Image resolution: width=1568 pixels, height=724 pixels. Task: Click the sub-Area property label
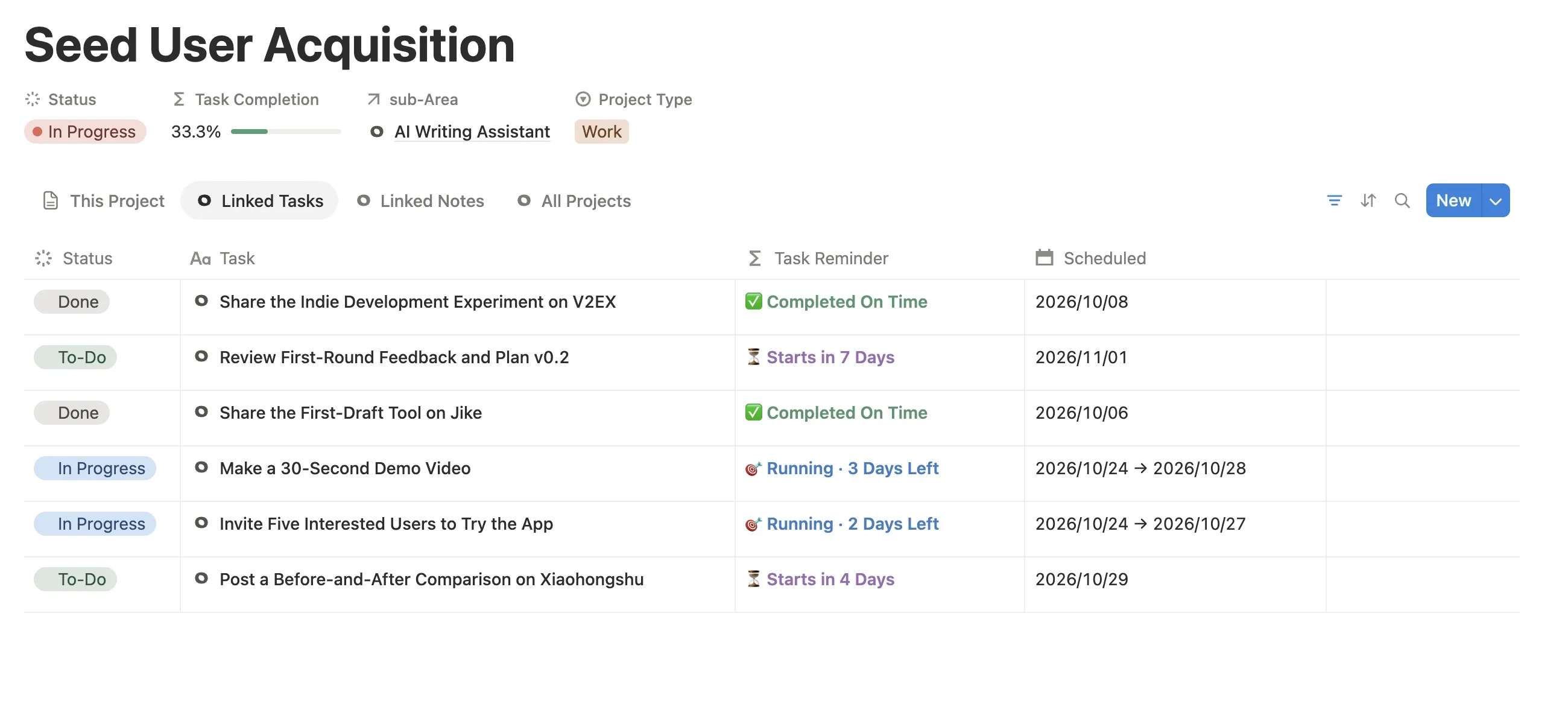click(412, 100)
